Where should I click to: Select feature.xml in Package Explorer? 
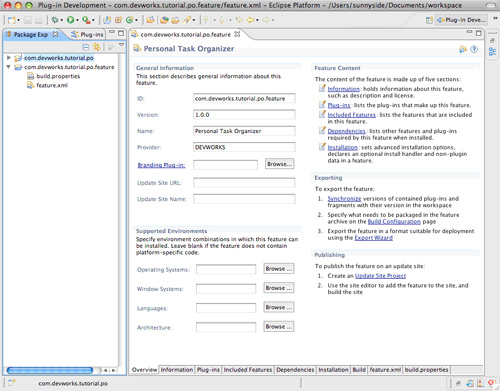(x=52, y=85)
